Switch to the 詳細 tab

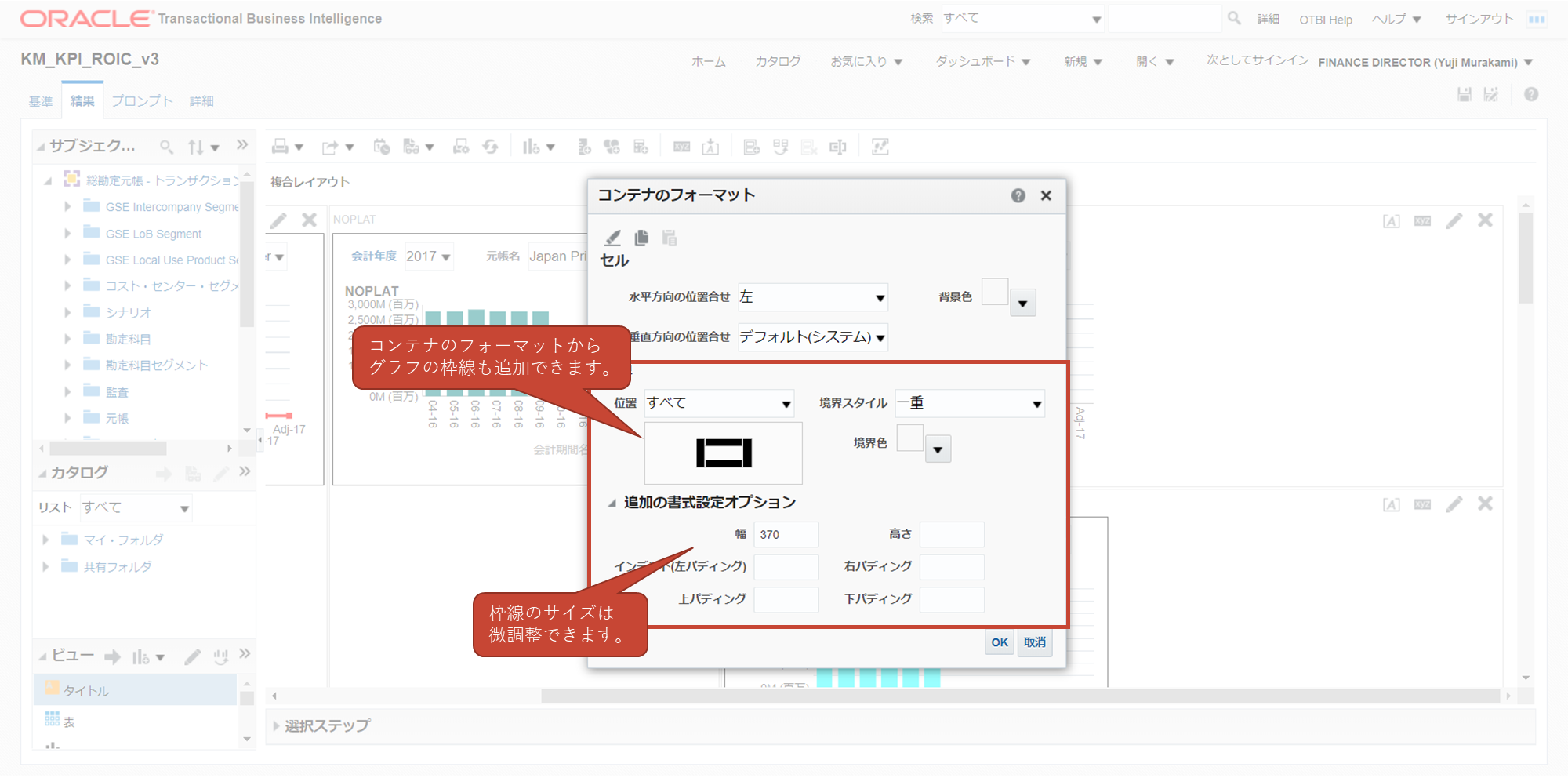coord(201,101)
